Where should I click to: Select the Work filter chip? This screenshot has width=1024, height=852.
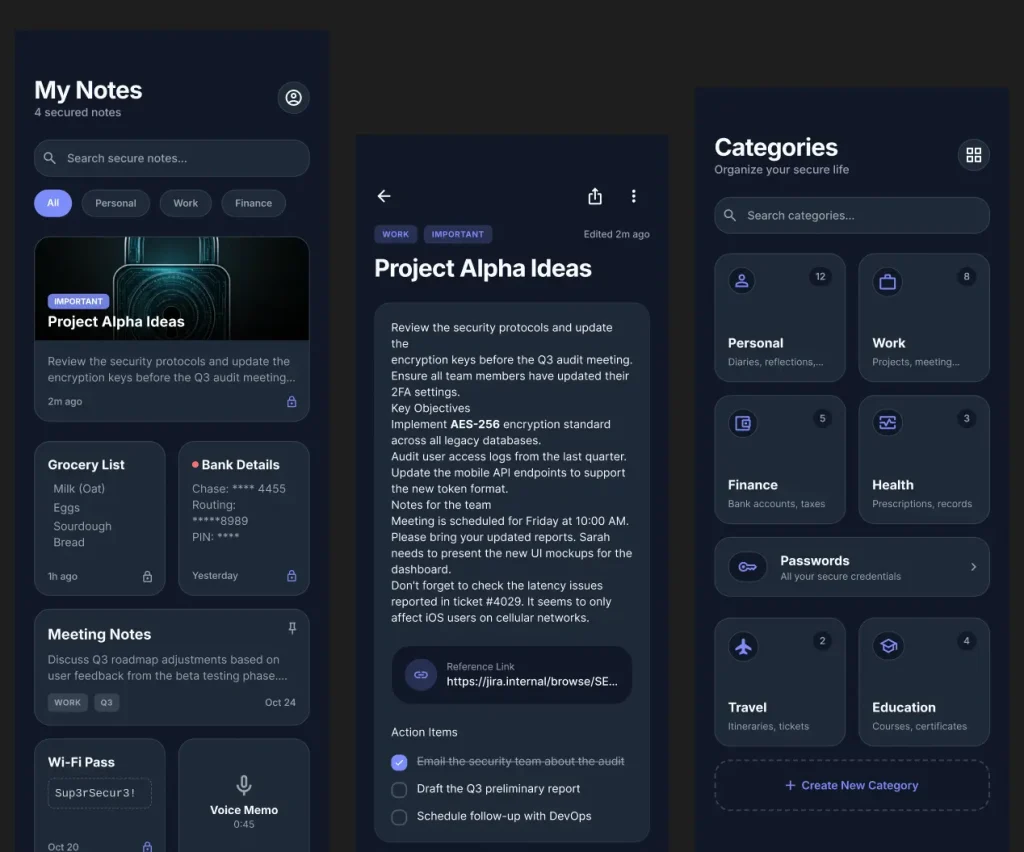pos(185,203)
